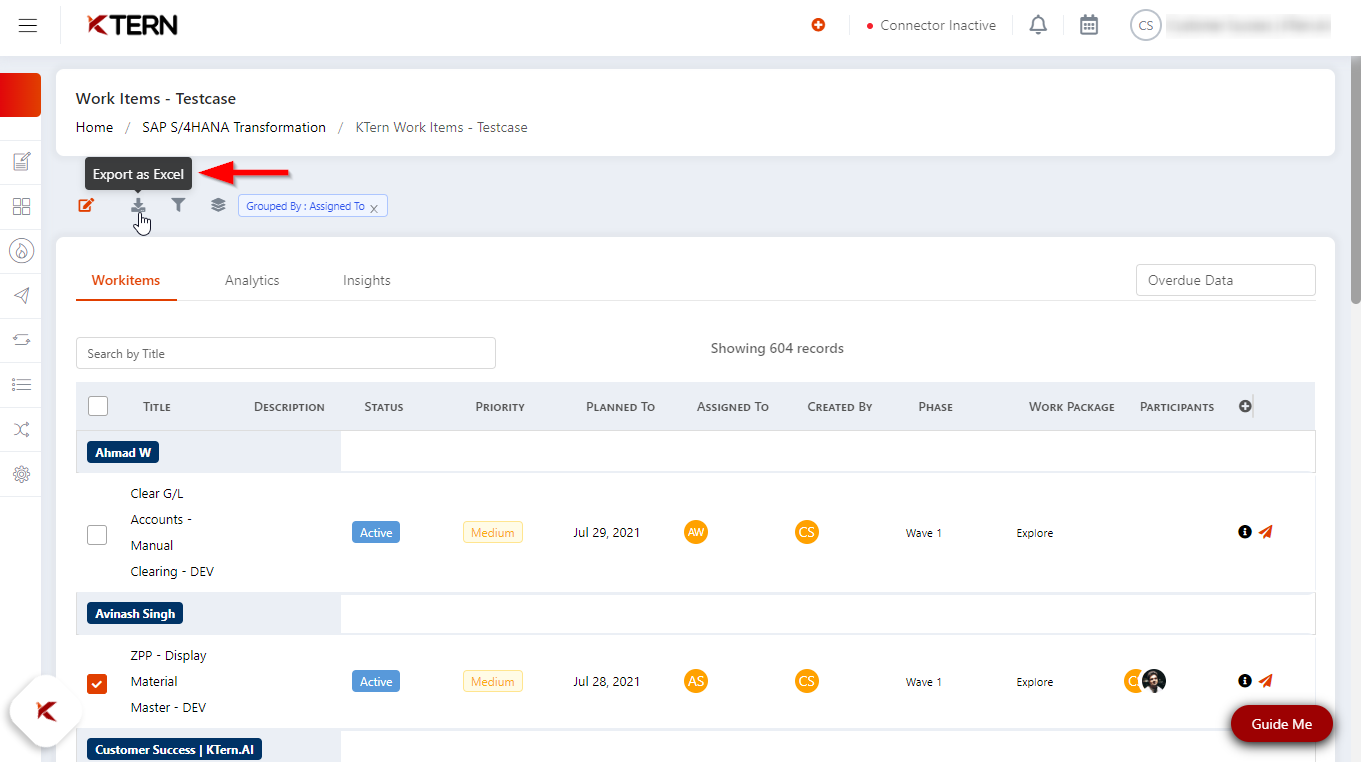Click the KTern logo in header

(132, 26)
